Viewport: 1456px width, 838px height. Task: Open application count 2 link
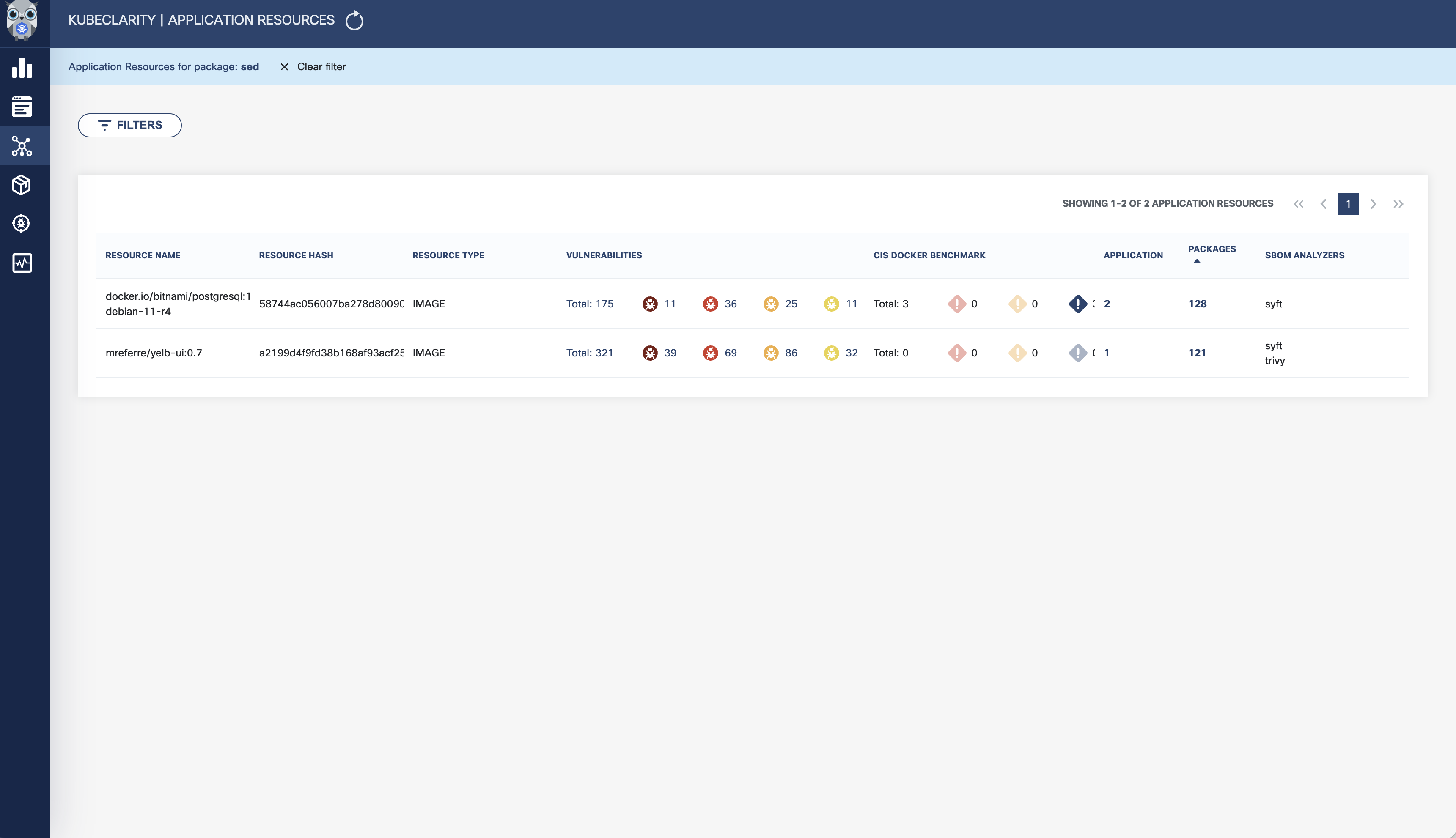click(1107, 304)
